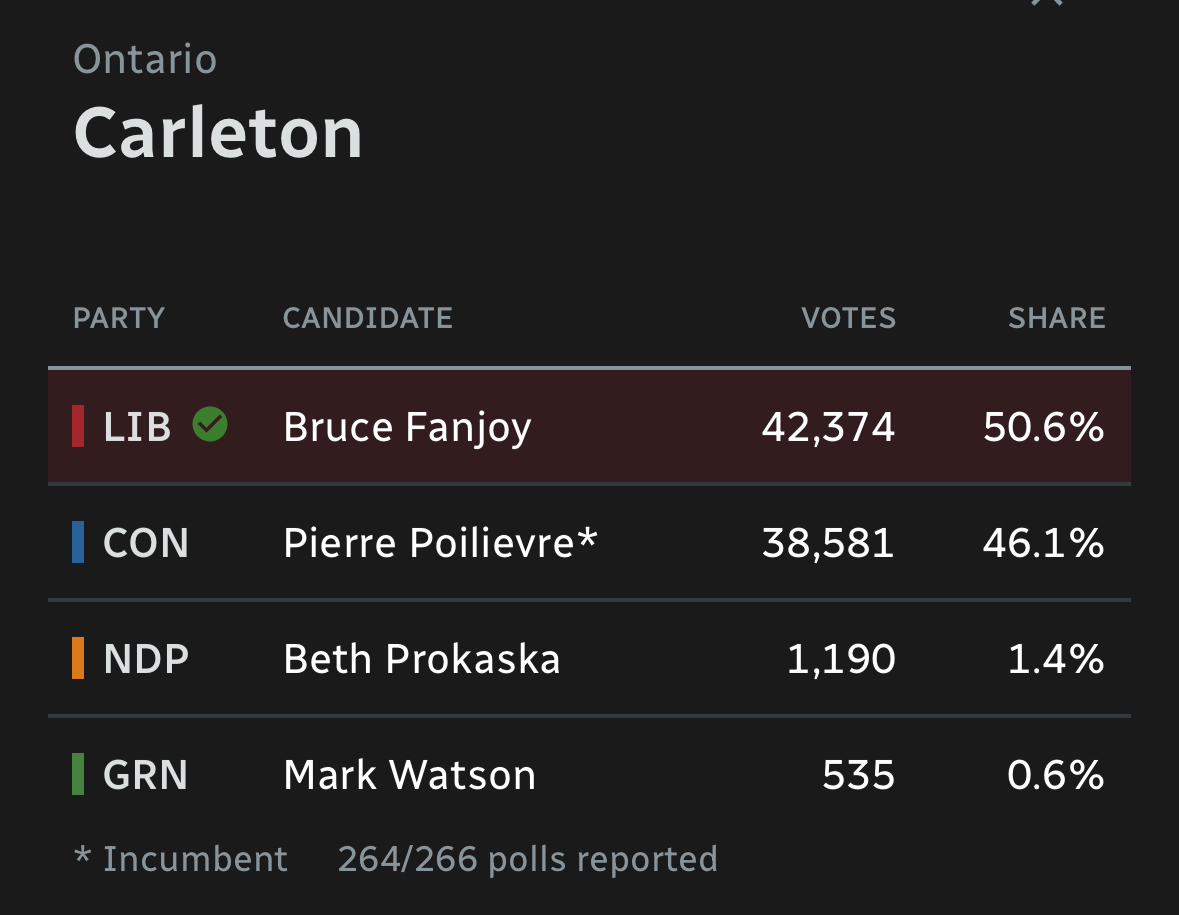Sort by the CANDIDATE column header
The width and height of the screenshot is (1179, 915).
tap(368, 318)
